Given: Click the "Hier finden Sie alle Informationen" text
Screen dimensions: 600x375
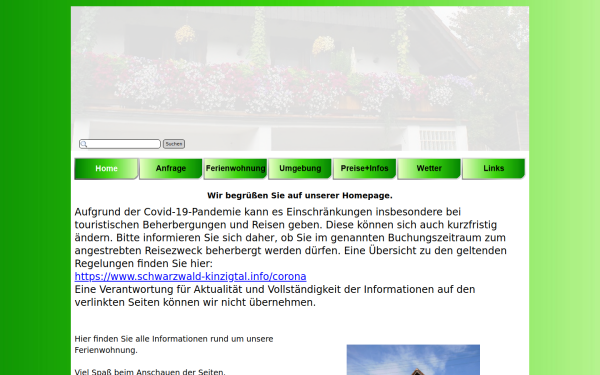Looking at the screenshot, I should 174,344.
